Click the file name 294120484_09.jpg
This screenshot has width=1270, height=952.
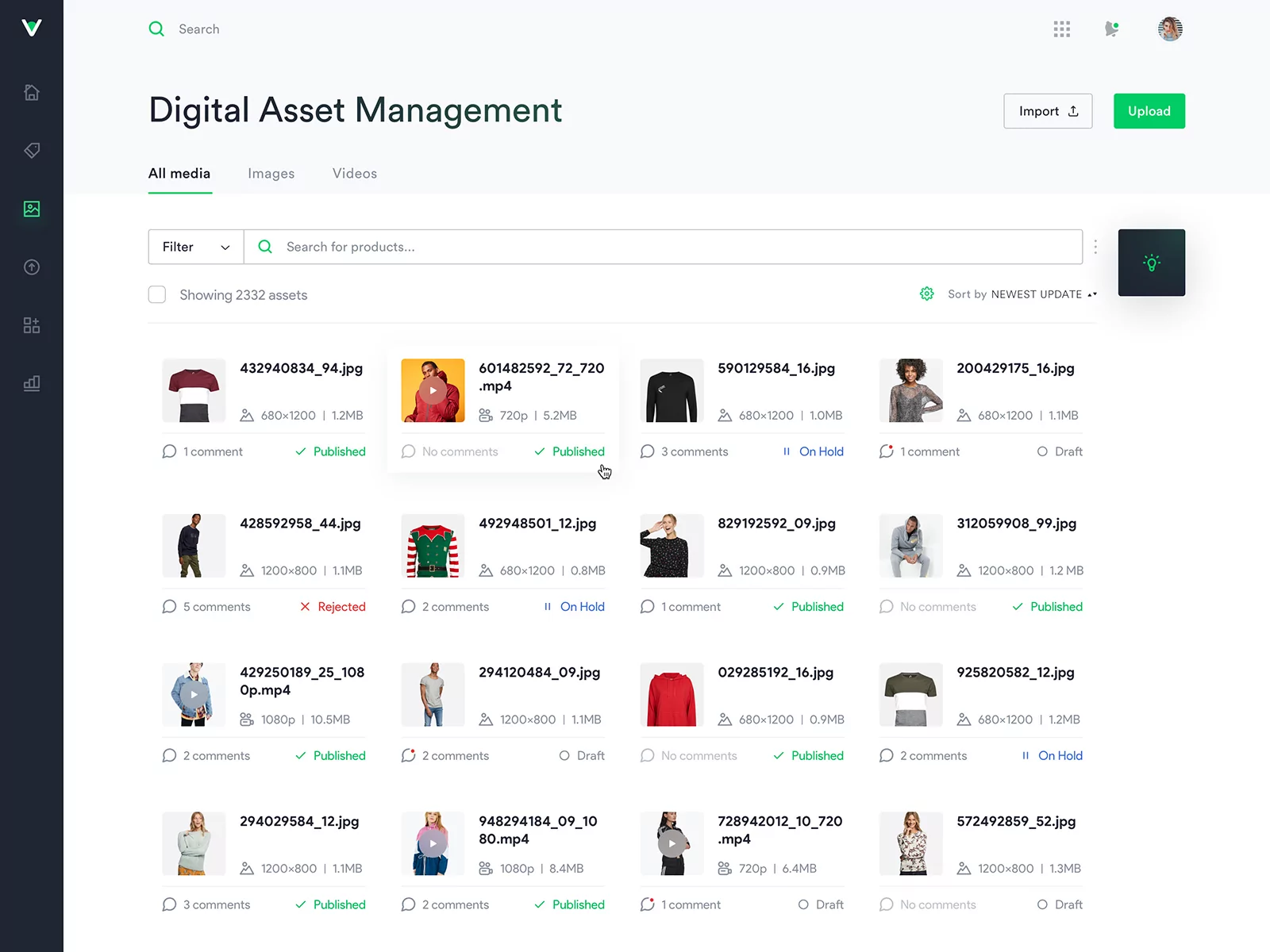[539, 673]
